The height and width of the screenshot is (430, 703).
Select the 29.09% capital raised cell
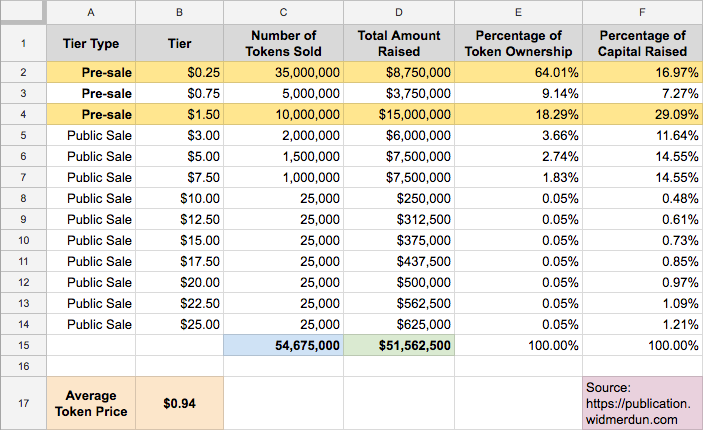(x=642, y=114)
